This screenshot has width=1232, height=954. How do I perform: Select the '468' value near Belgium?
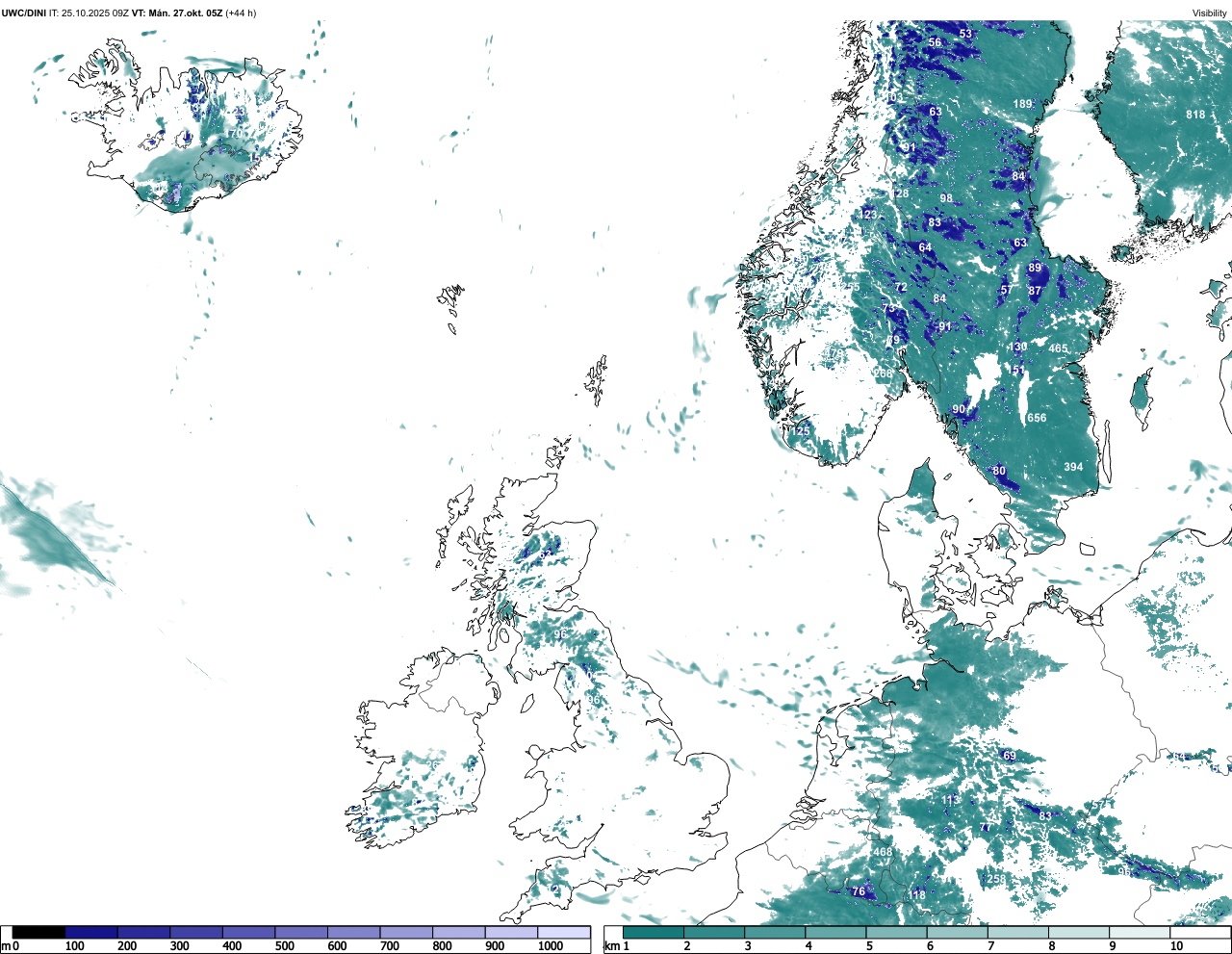[883, 852]
